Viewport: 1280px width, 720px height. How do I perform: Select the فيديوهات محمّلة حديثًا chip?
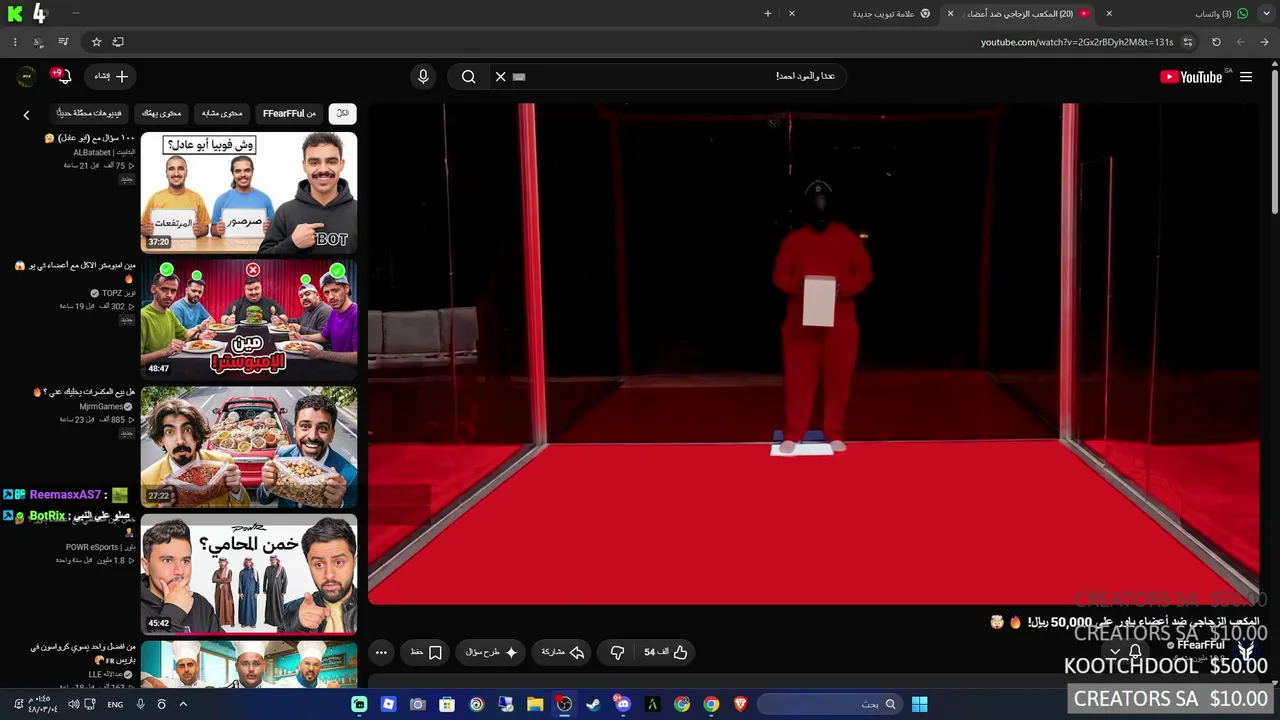89,113
